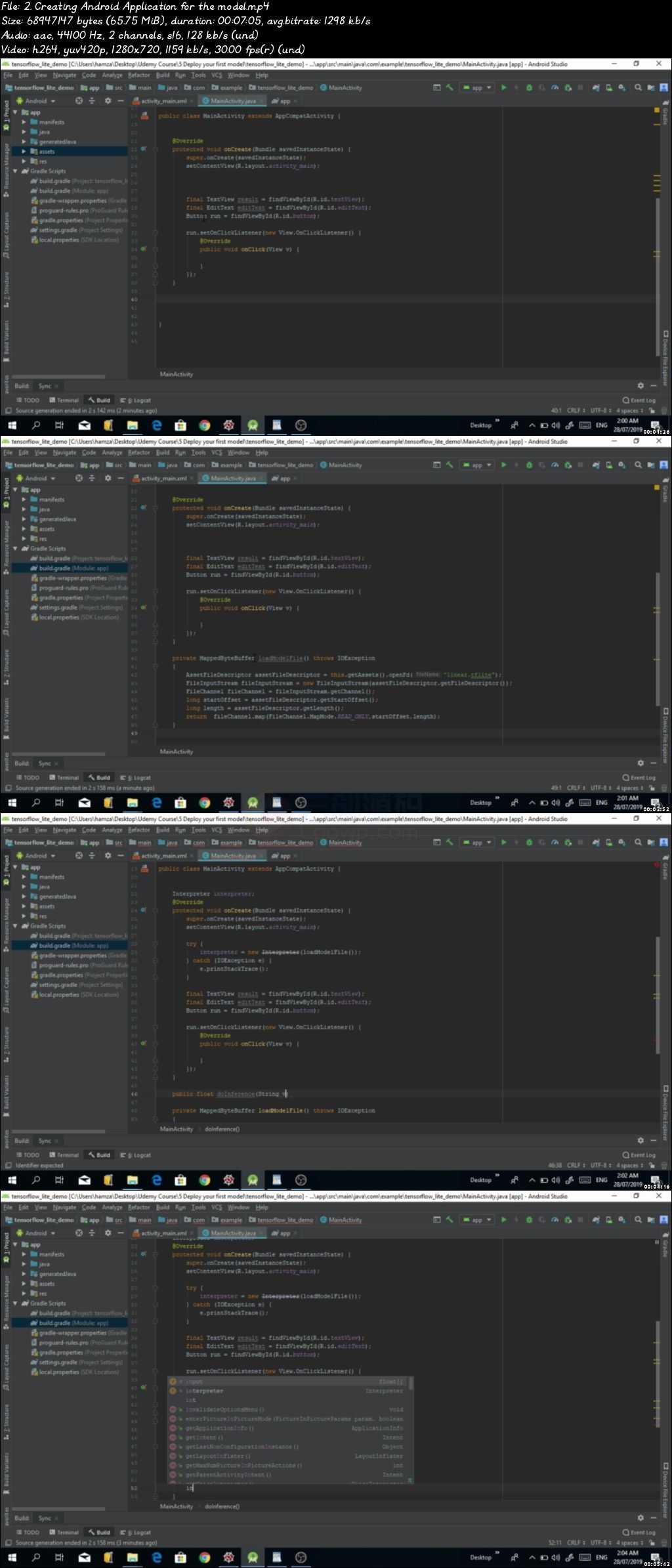The height and width of the screenshot is (1568, 672).
Task: Select the app editor tab in third frame
Action: (x=284, y=856)
